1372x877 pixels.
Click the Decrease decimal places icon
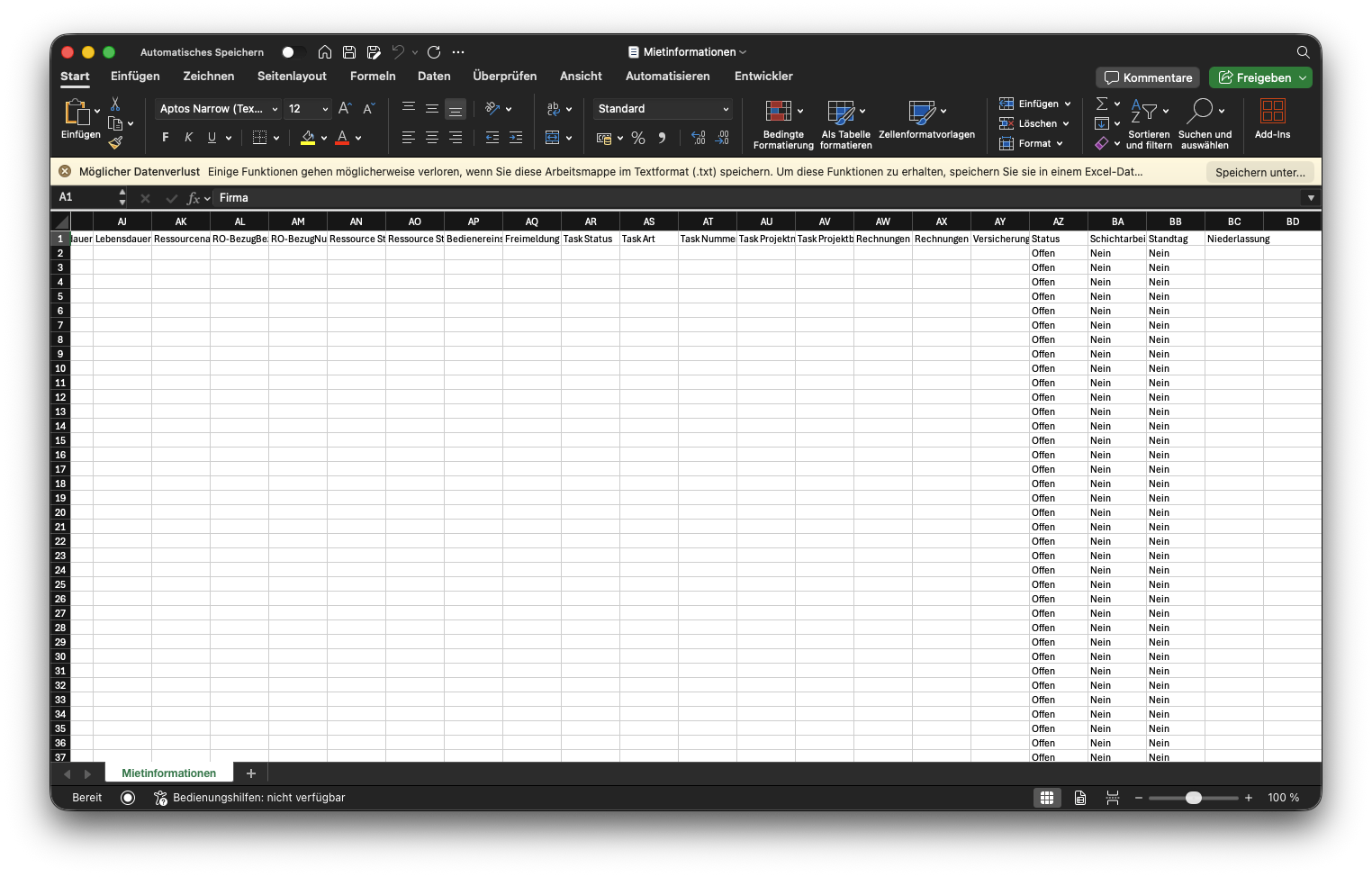[722, 138]
